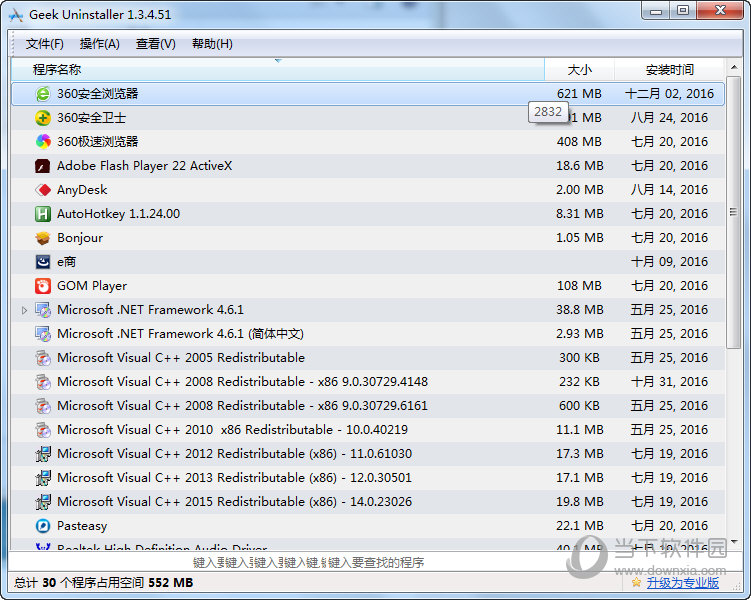Click the Visual C++ 2010 x86 icon
This screenshot has width=751, height=600.
43,430
